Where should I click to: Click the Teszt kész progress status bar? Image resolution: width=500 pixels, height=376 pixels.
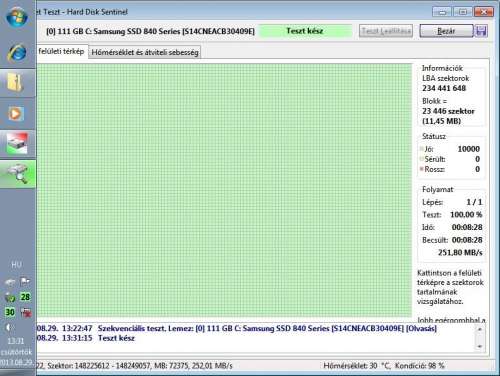305,31
